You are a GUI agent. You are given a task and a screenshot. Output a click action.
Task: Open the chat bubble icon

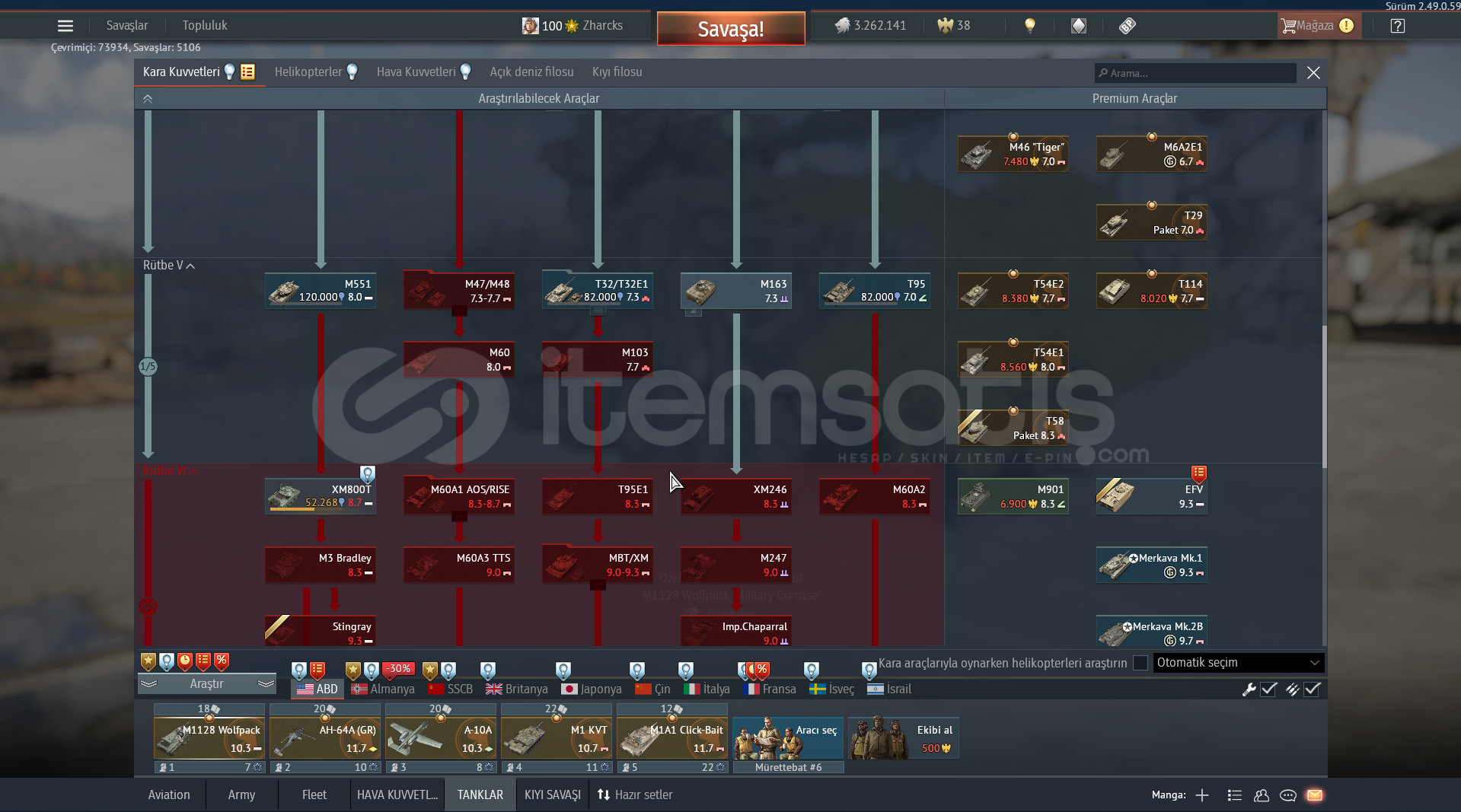(x=1287, y=795)
